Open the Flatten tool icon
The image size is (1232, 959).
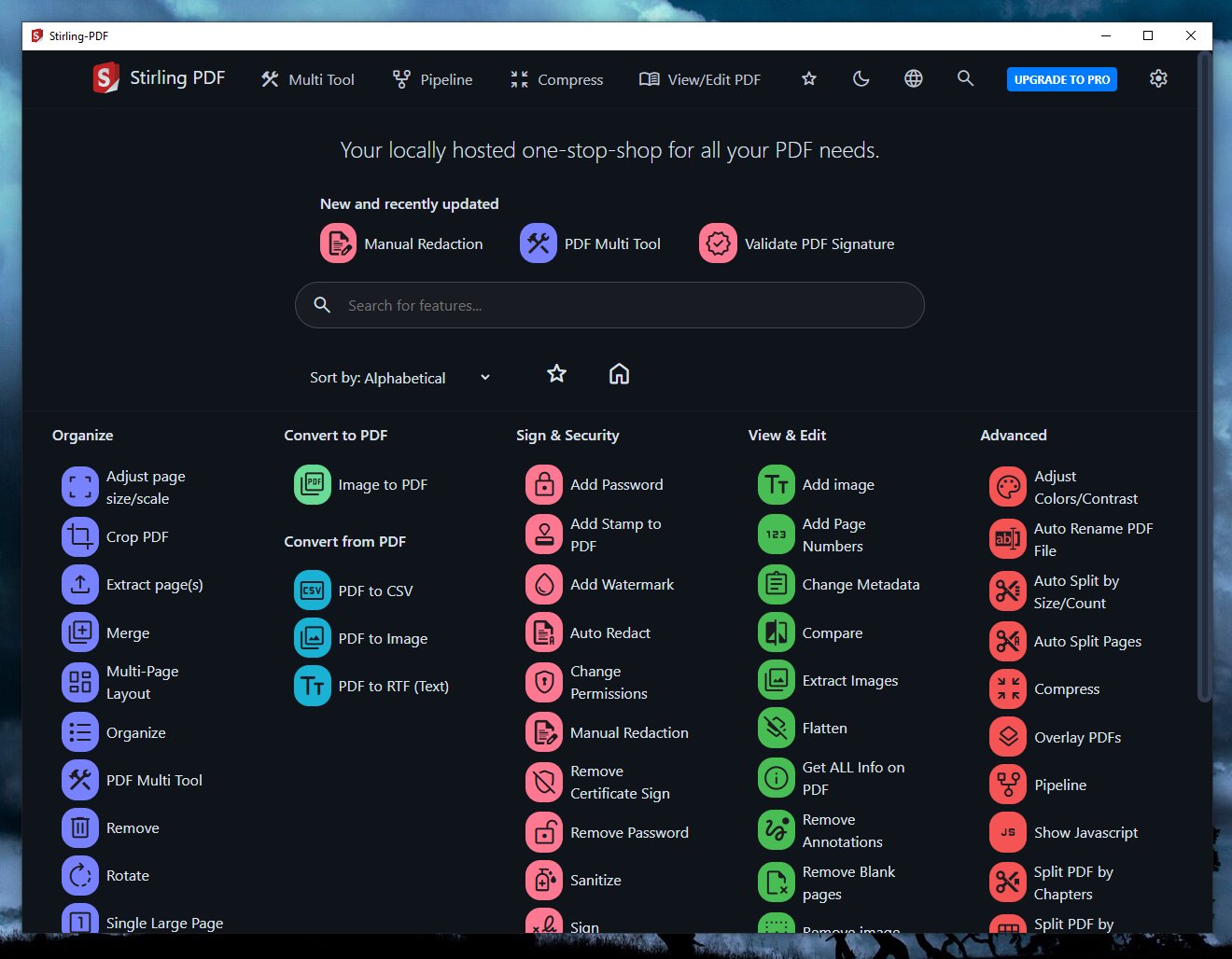pos(777,728)
